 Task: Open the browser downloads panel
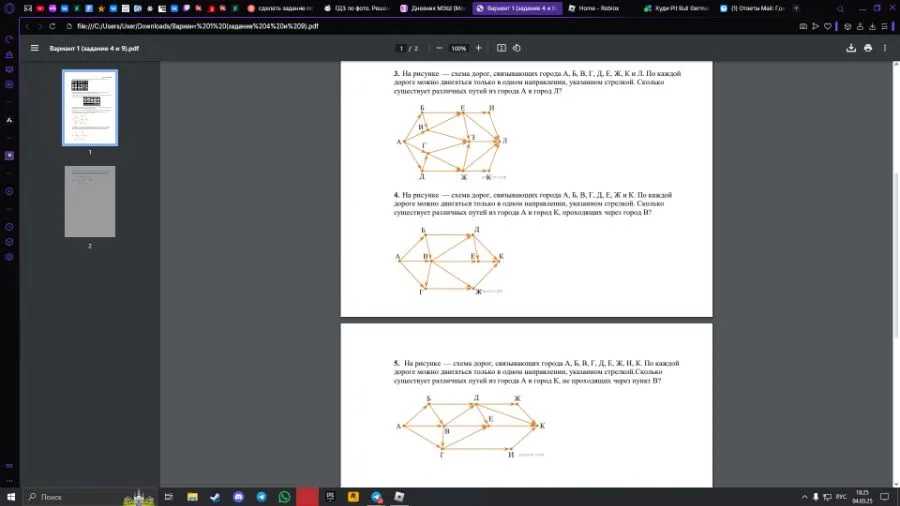872,26
